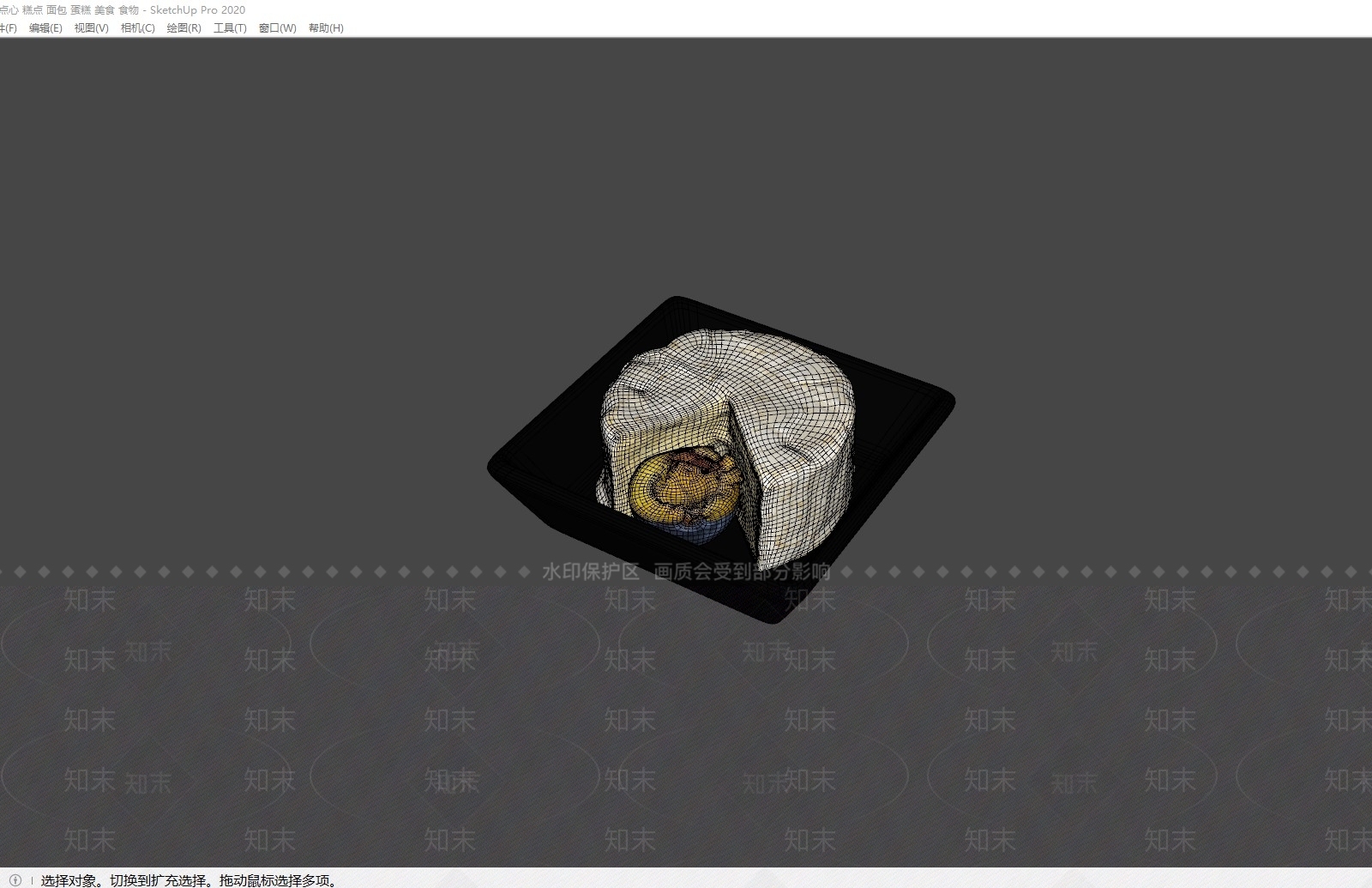
Task: Click the info icon in status bar
Action: [x=15, y=879]
